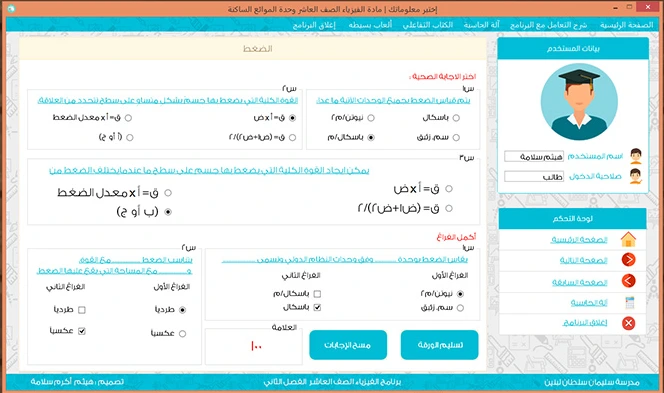This screenshot has height=393, width=664.
Task: Toggle the باسكال checkbox under الفراغ الثاني
Action: 317,307
